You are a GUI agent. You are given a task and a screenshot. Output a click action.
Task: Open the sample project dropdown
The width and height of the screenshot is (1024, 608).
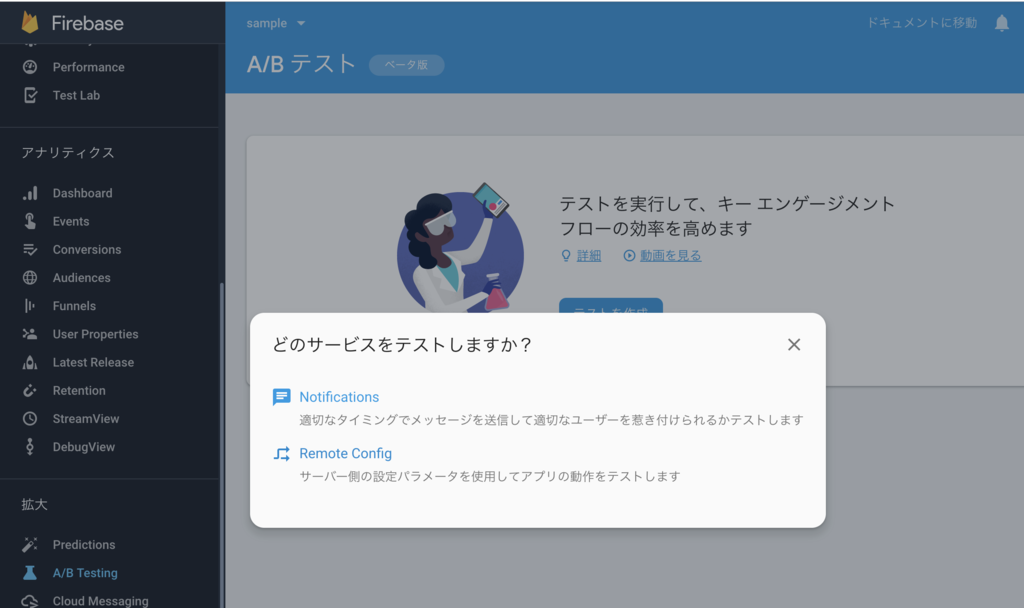276,23
